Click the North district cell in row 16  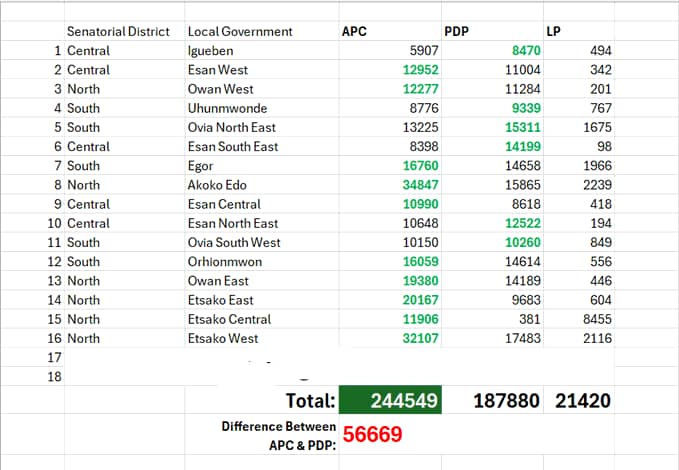click(x=125, y=338)
